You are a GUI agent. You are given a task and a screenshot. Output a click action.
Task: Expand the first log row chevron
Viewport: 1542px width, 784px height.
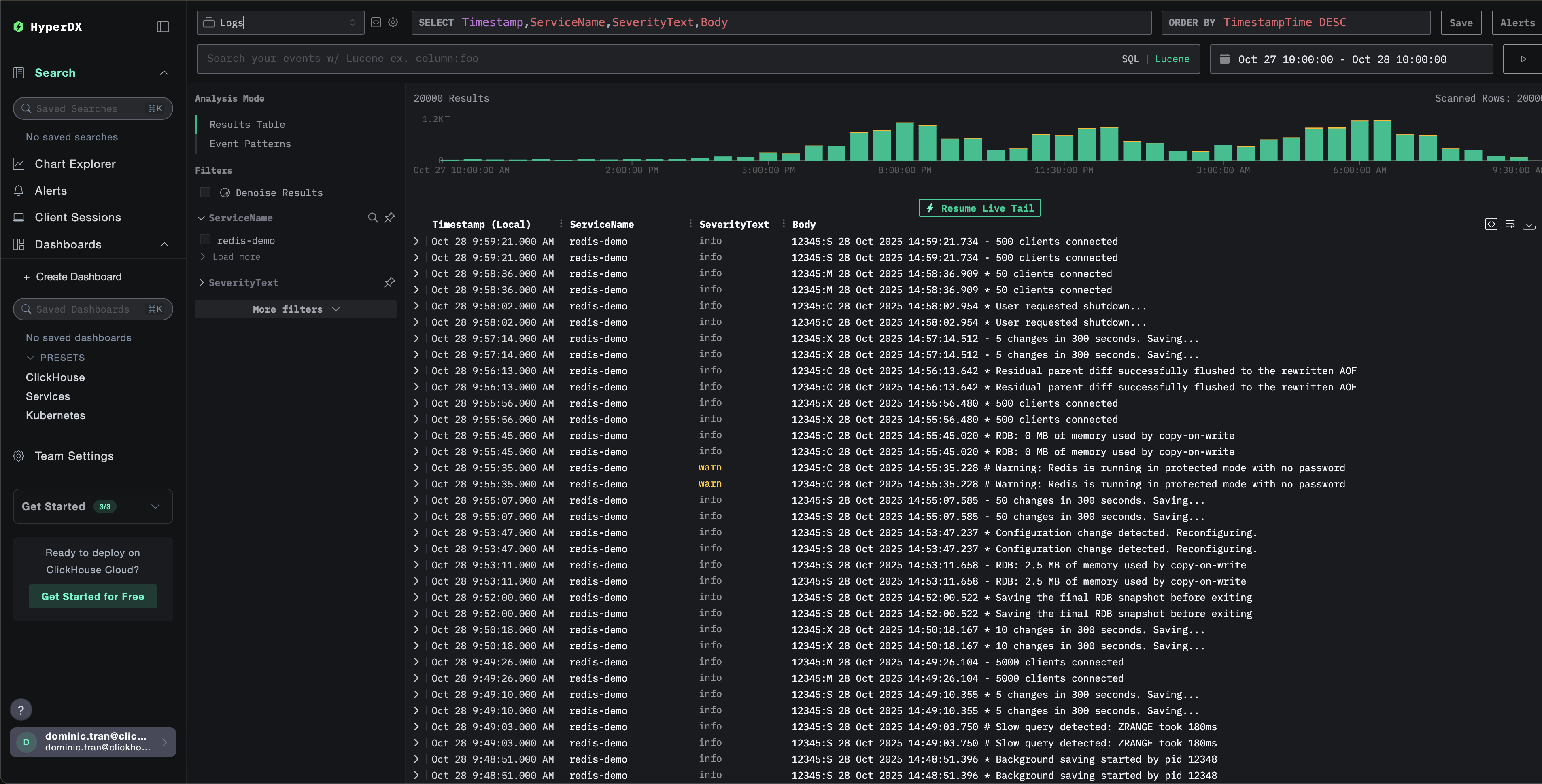(416, 241)
